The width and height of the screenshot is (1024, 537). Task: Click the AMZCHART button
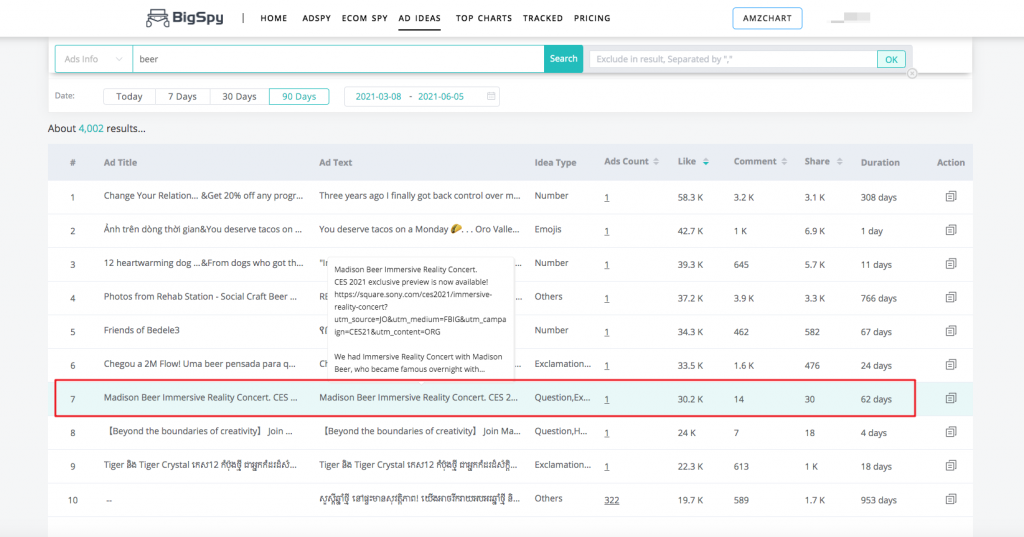(767, 18)
